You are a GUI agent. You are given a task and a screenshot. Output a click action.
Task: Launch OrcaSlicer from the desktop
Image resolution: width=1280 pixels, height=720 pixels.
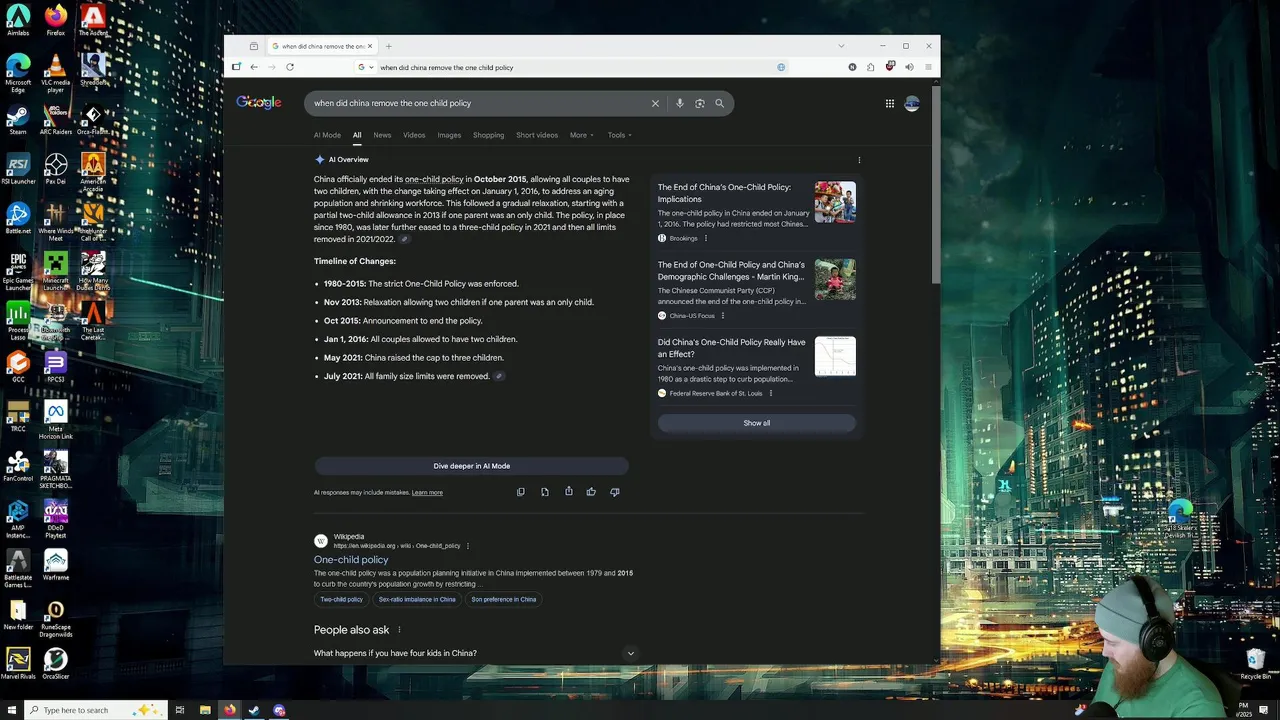click(x=56, y=664)
